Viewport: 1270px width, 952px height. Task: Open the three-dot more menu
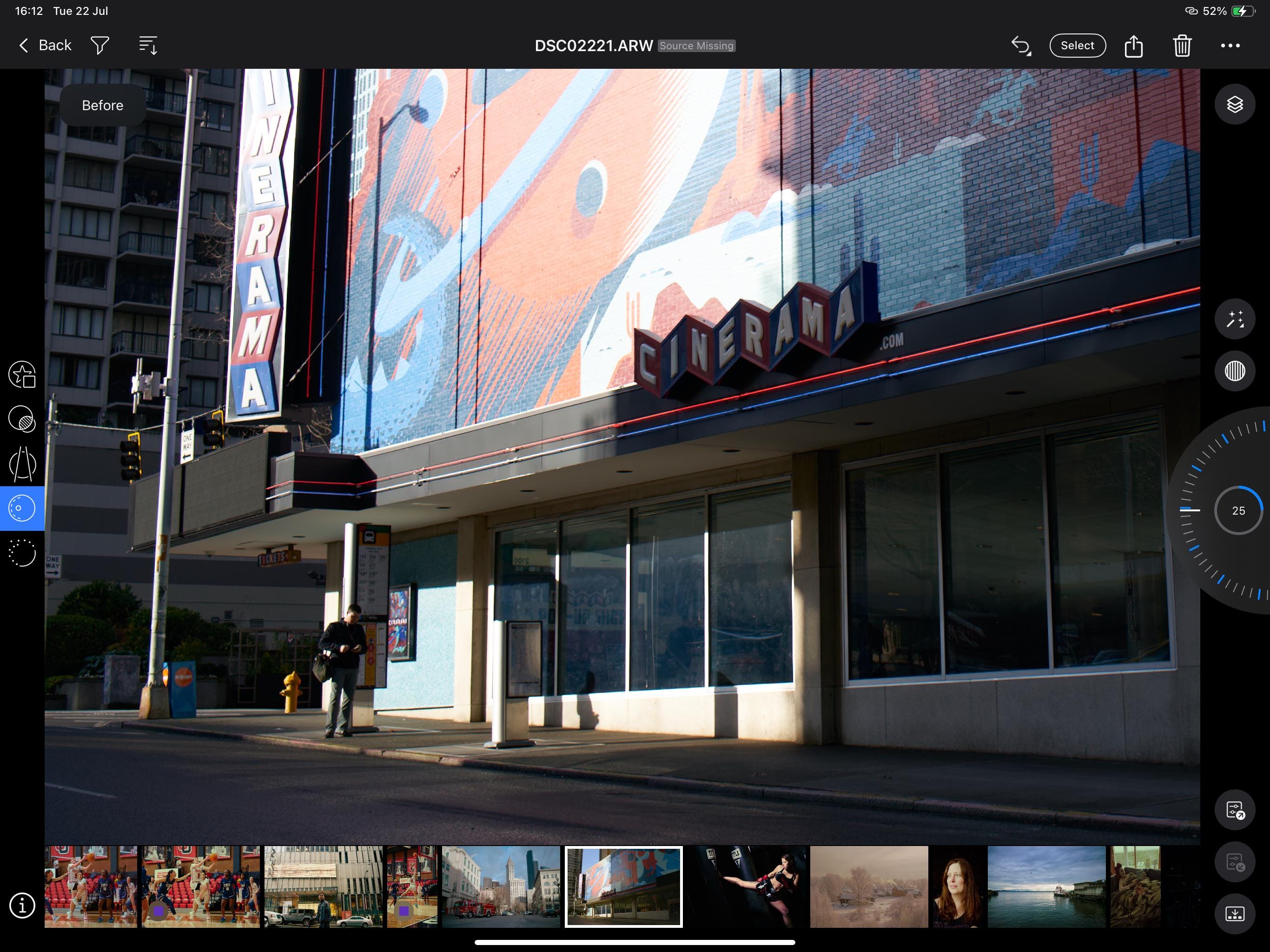[x=1230, y=46]
